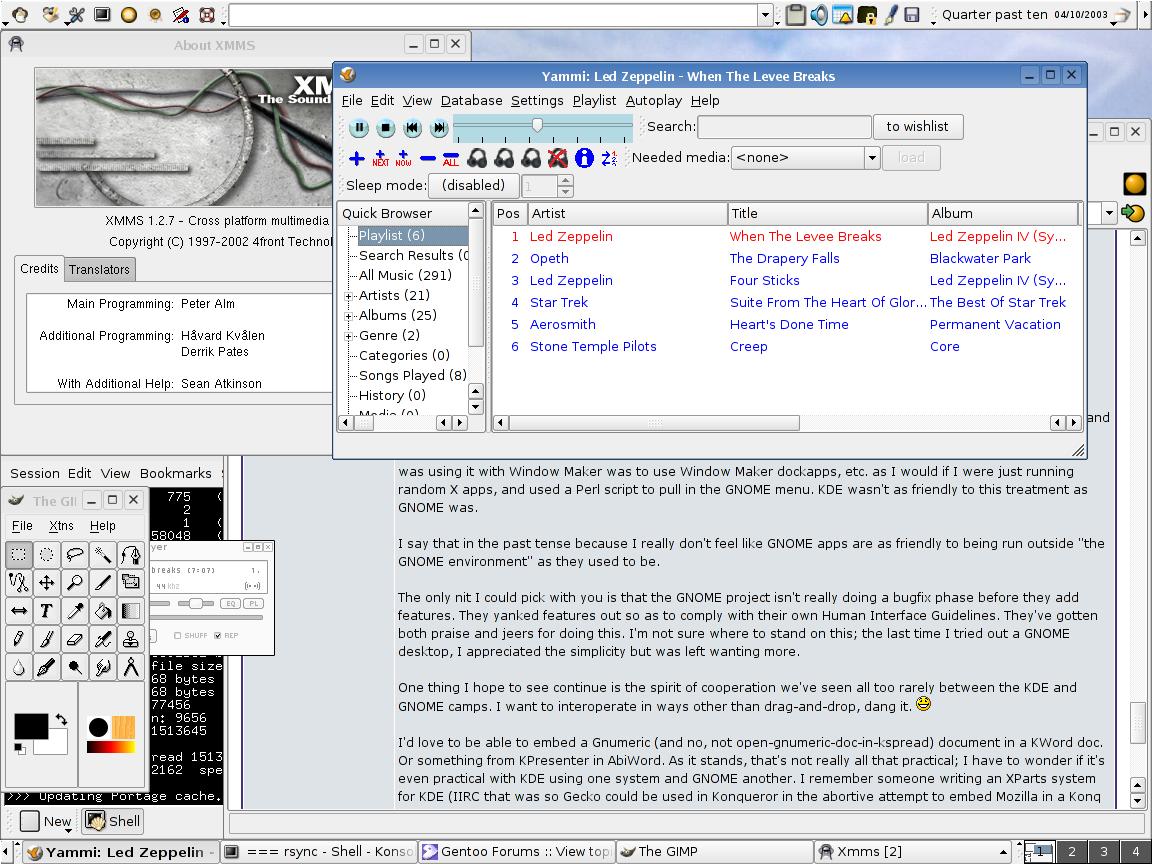Select GIMP Bezier path tool
The height and width of the screenshot is (864, 1152).
[131, 555]
